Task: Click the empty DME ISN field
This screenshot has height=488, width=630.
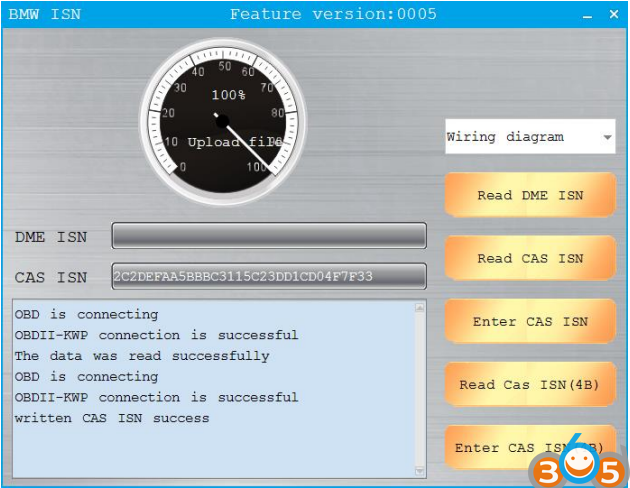Action: coord(269,236)
